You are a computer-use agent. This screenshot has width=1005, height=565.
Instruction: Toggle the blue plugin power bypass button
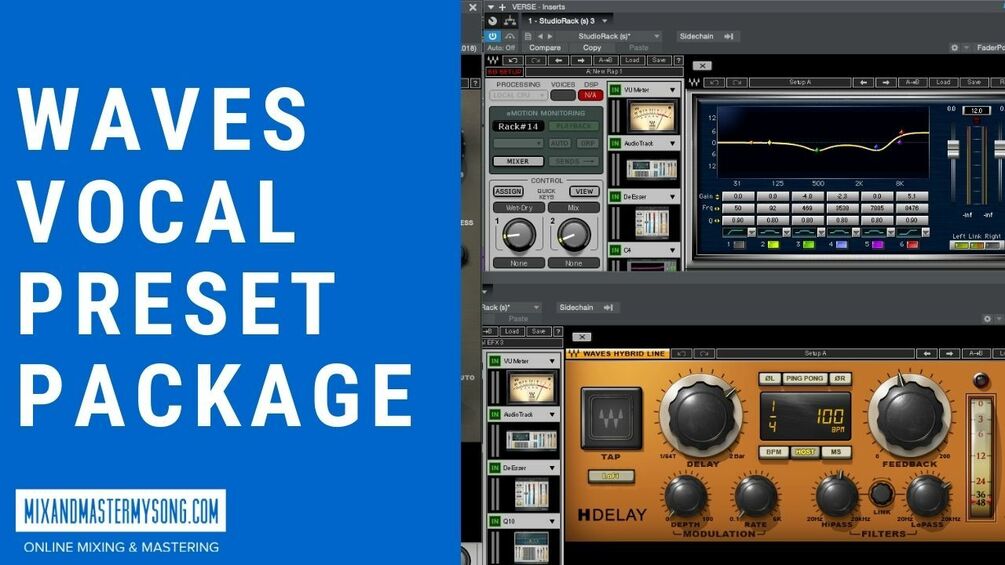coord(492,37)
